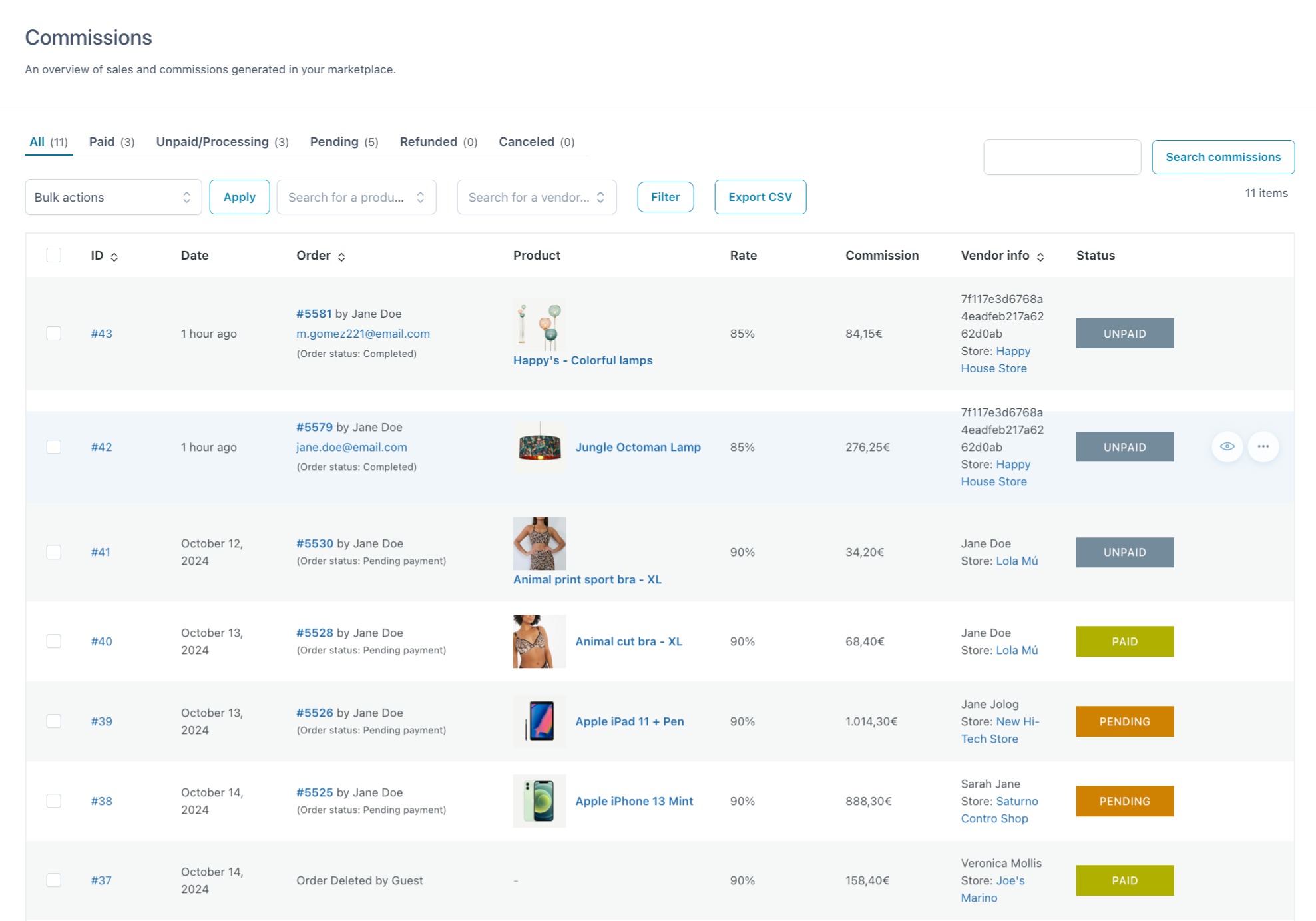Expand the Search for a vendor dropdown
The image size is (1316, 921).
[x=537, y=197]
